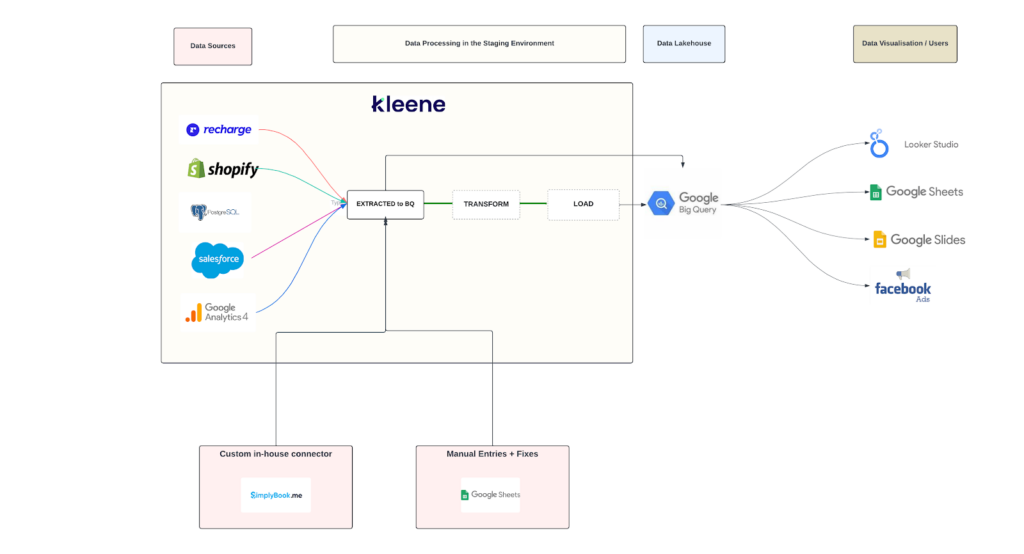This screenshot has width=1024, height=554.
Task: Click the Recharge logo
Action: 219,130
